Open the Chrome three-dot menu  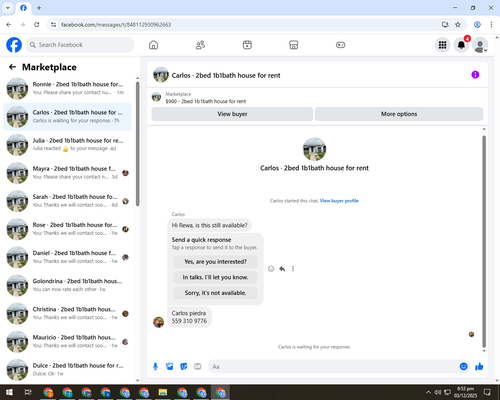pyautogui.click(x=491, y=25)
